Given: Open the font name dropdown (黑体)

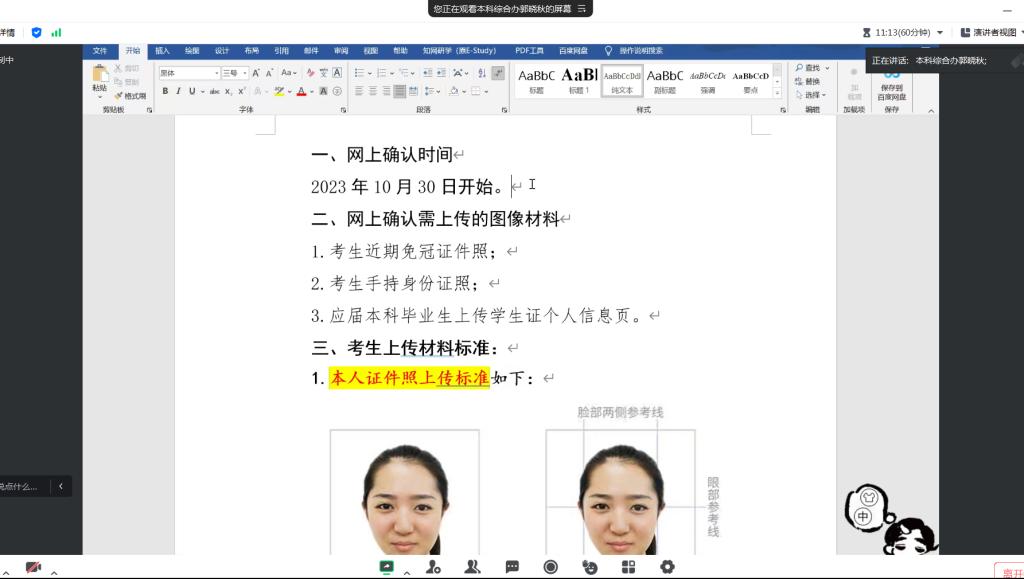Looking at the screenshot, I should pyautogui.click(x=188, y=73).
